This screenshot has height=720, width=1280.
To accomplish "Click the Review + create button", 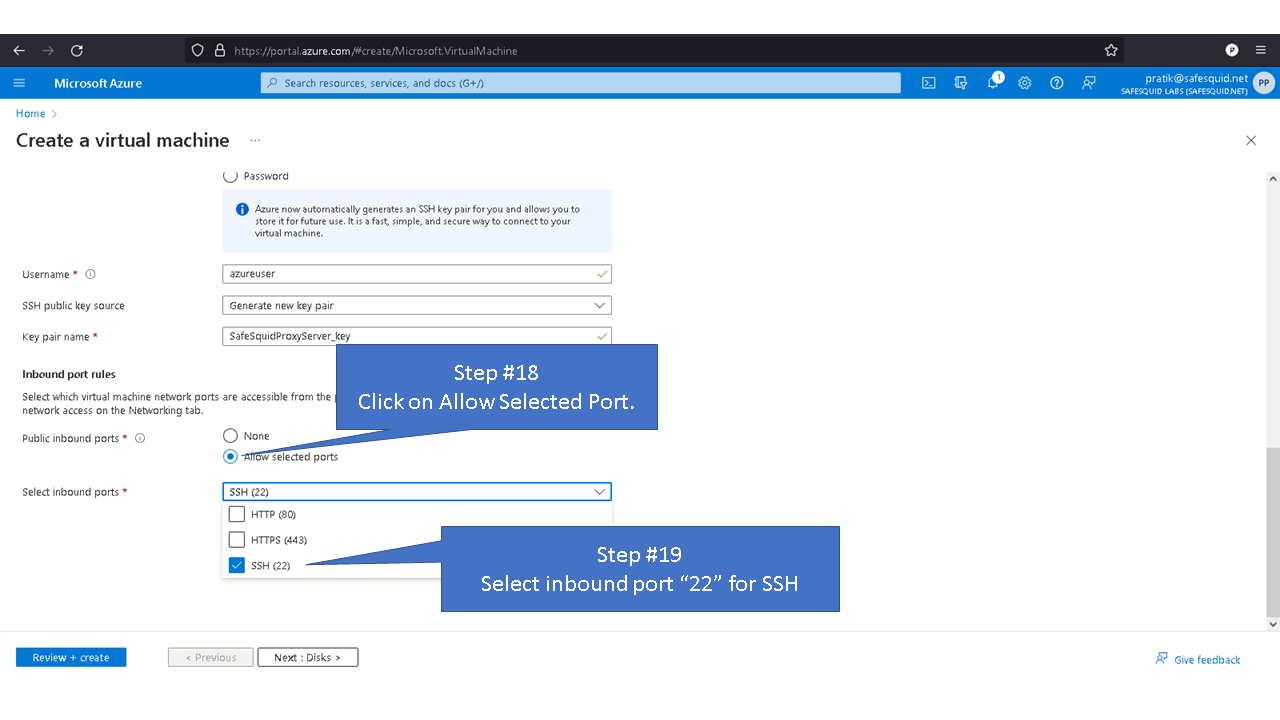I will [71, 657].
